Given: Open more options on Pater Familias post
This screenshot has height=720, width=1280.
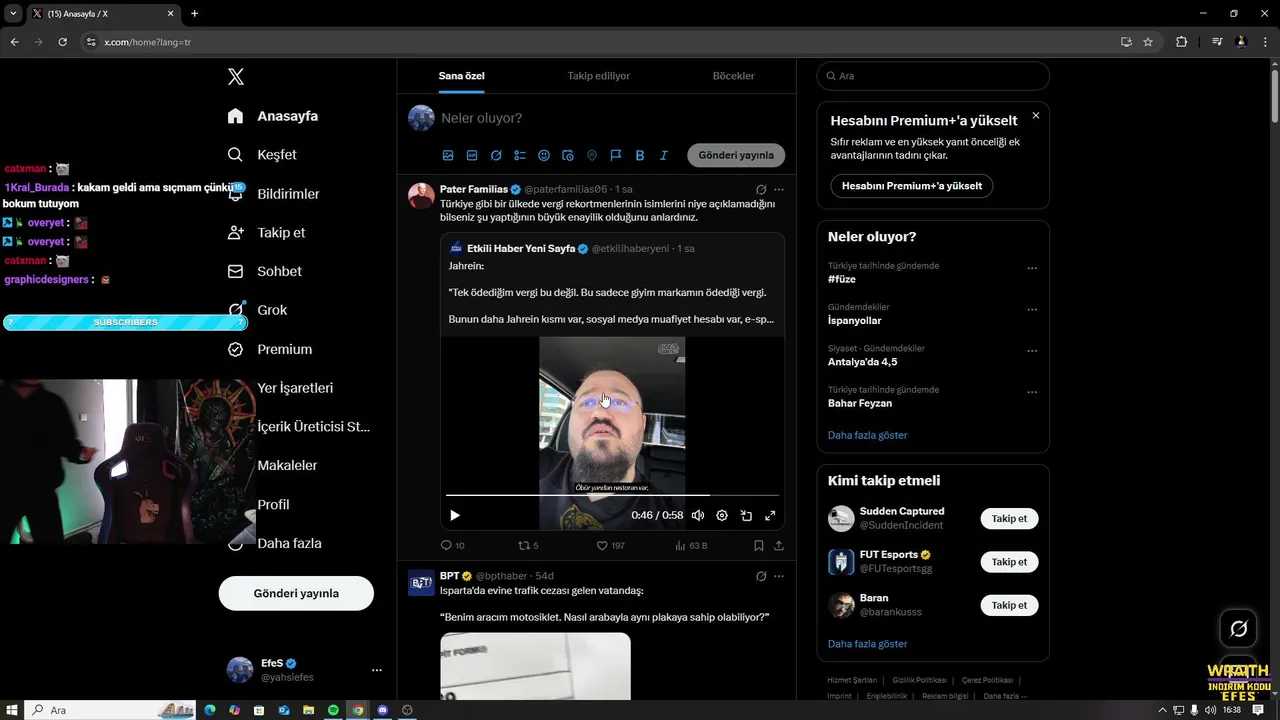Looking at the screenshot, I should pyautogui.click(x=779, y=189).
